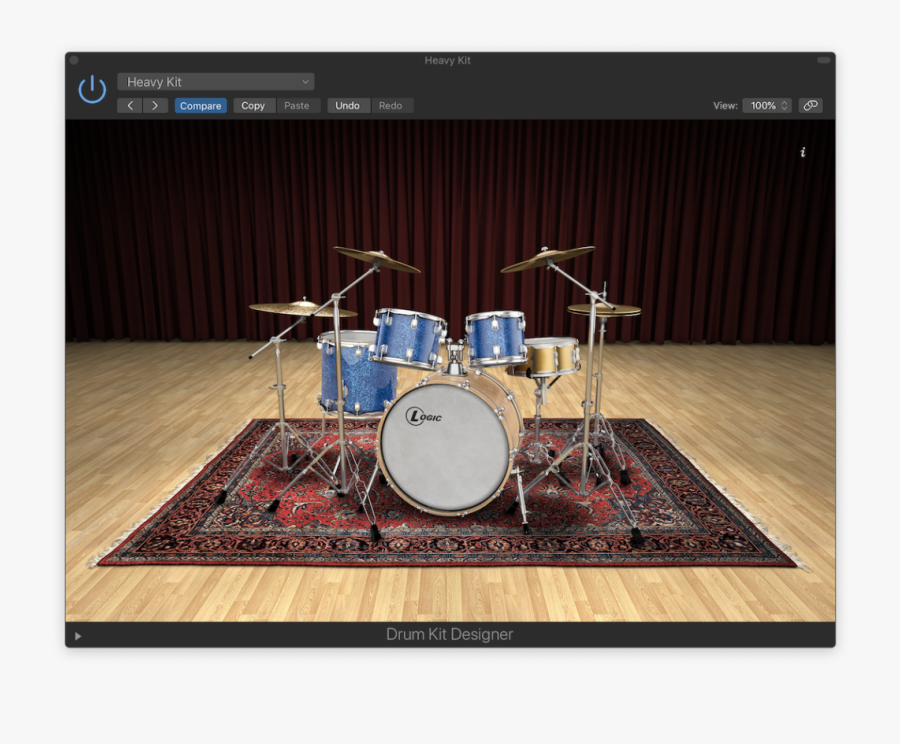Expand the disclosure triangle at bottom left
The image size is (900, 744).
point(78,635)
